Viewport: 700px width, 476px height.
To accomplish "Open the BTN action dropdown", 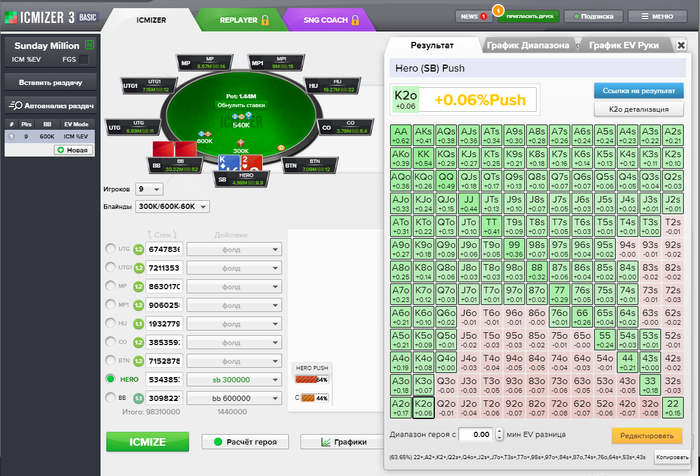I will pos(234,361).
